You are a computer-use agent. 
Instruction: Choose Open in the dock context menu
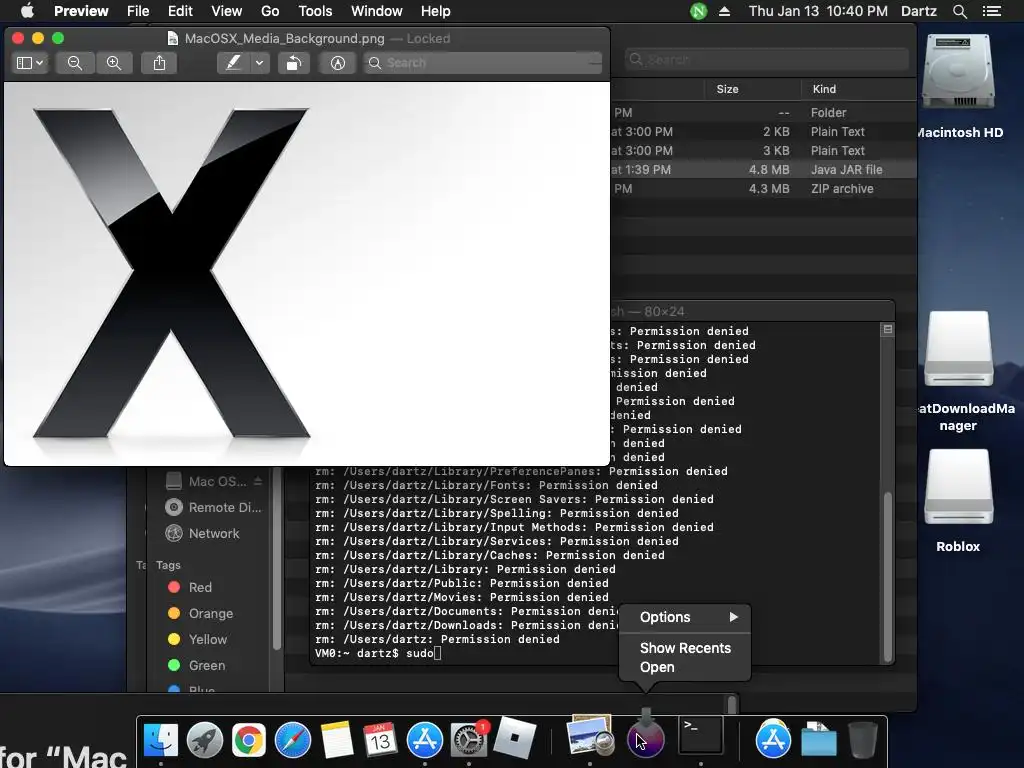pyautogui.click(x=685, y=667)
